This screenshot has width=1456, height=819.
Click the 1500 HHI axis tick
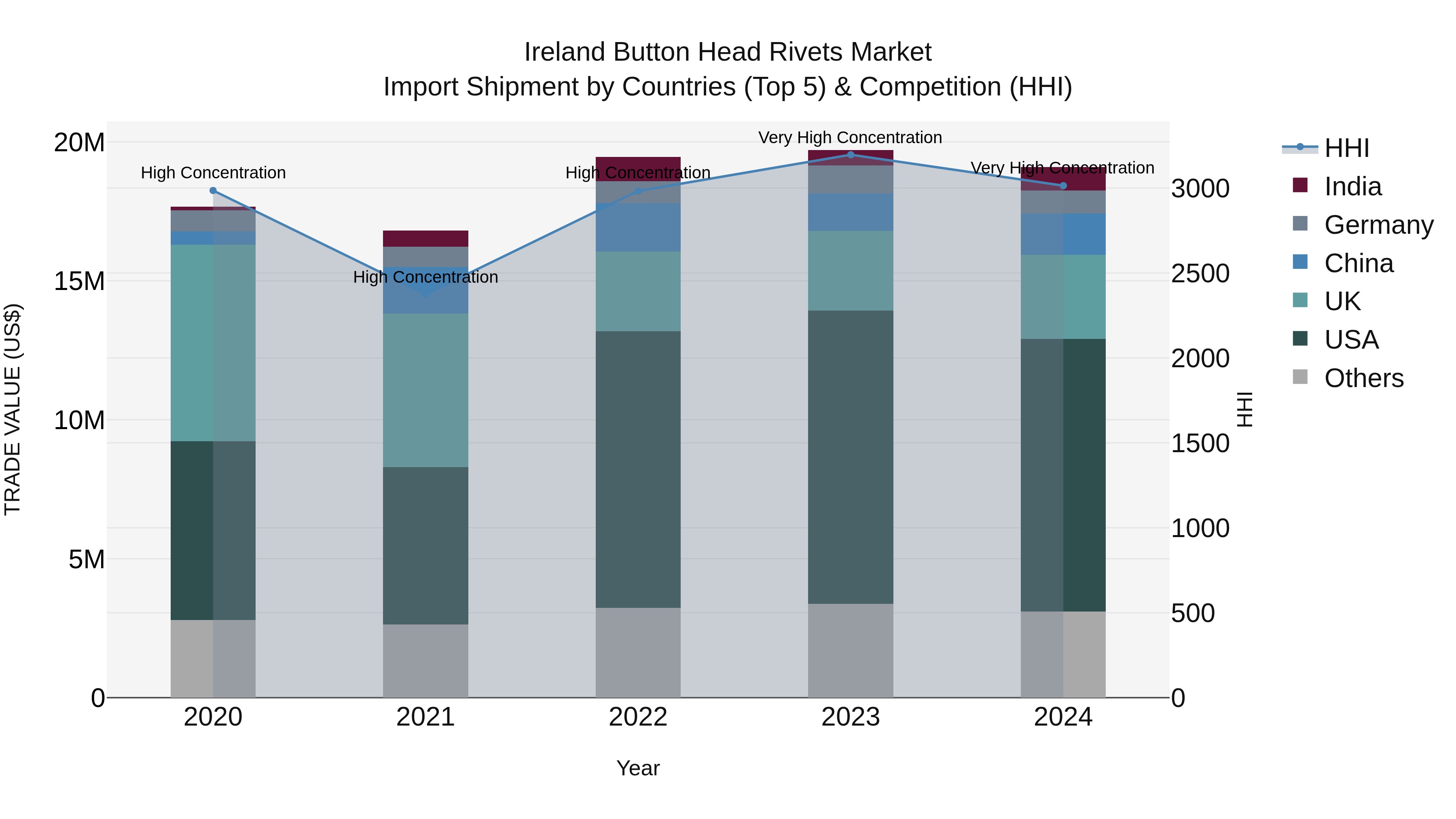1200,444
